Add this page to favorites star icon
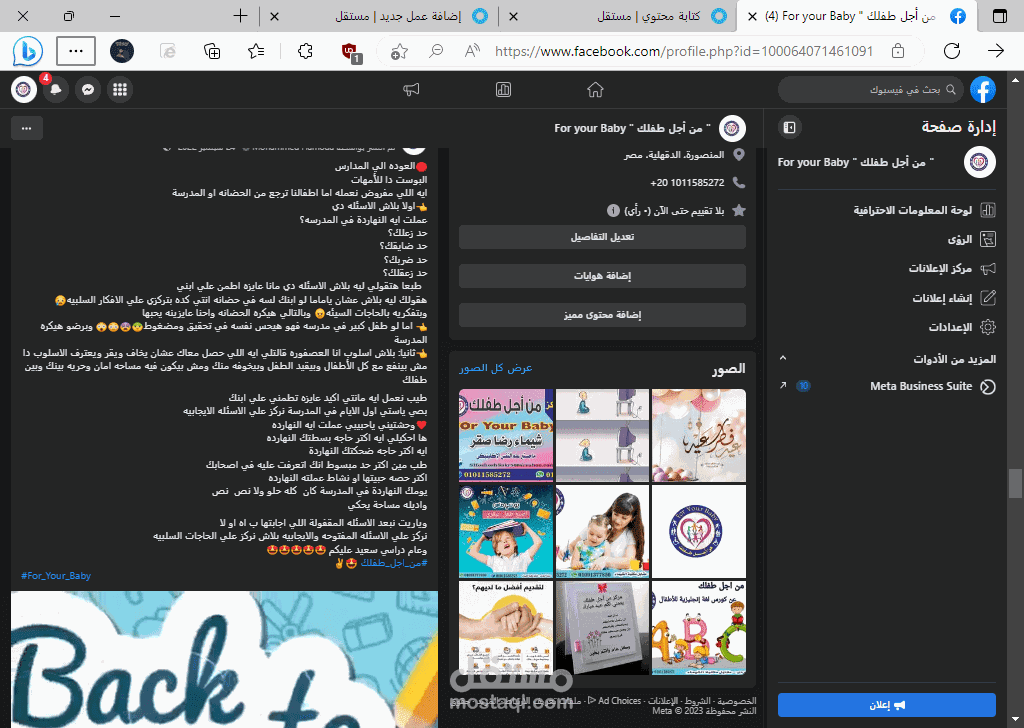Viewport: 1024px width, 728px height. [x=399, y=52]
